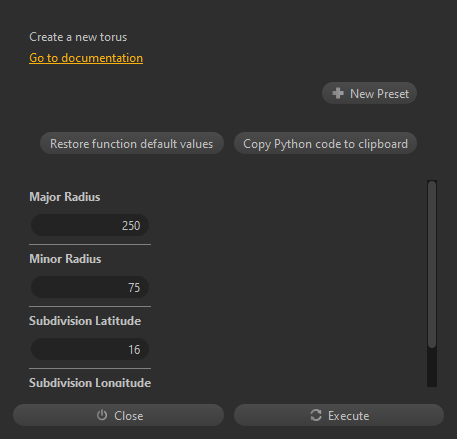This screenshot has height=439, width=457.
Task: Create a New Preset
Action: click(x=369, y=93)
